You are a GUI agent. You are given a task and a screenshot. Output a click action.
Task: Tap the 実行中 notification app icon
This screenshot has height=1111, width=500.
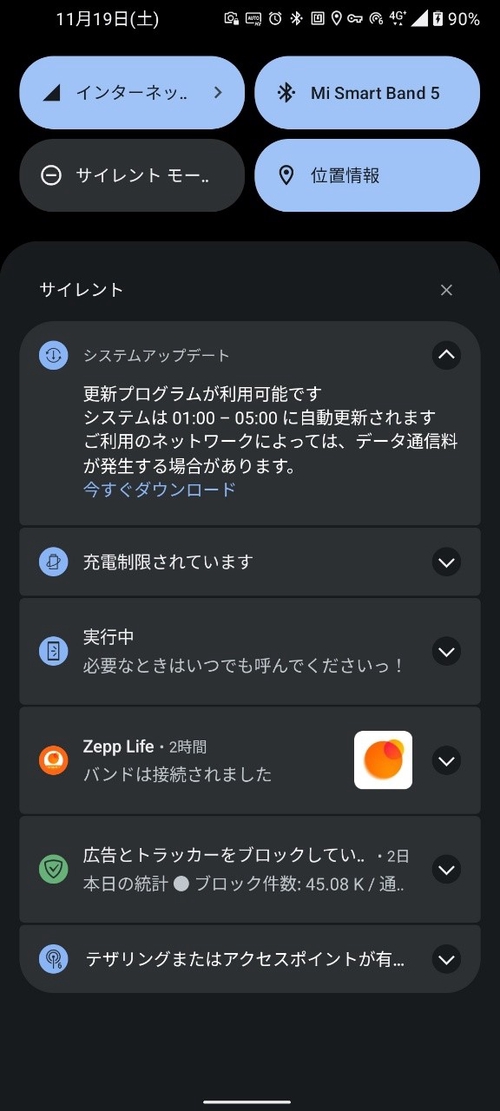[x=53, y=652]
